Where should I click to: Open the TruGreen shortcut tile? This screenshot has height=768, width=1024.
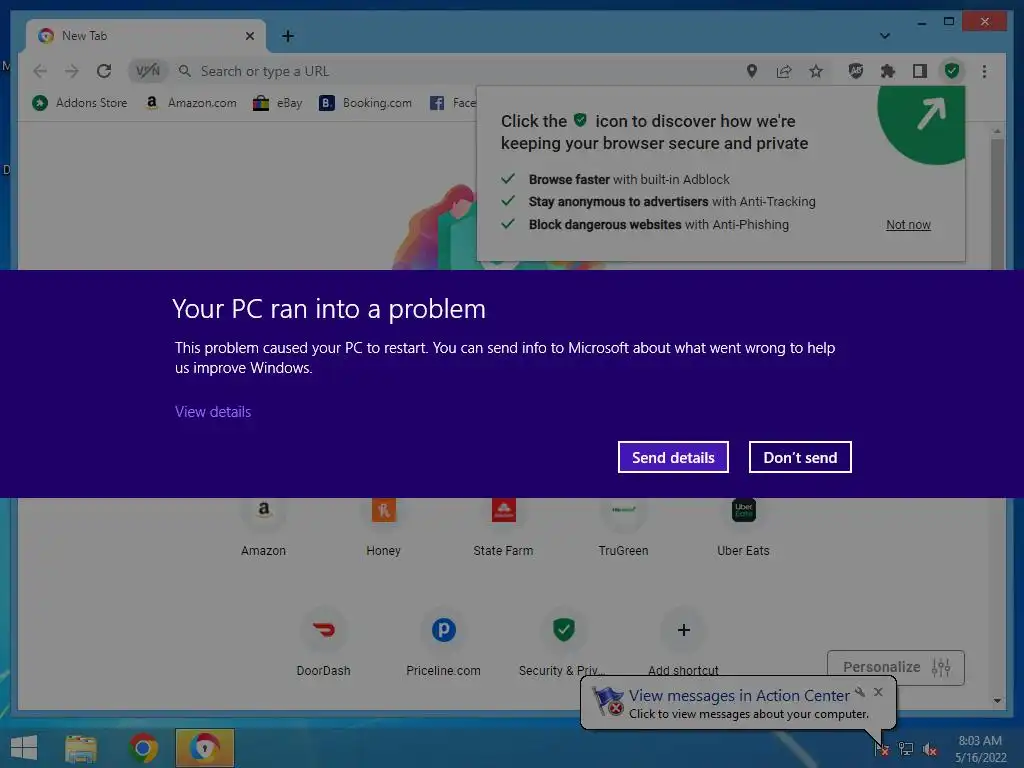click(624, 527)
